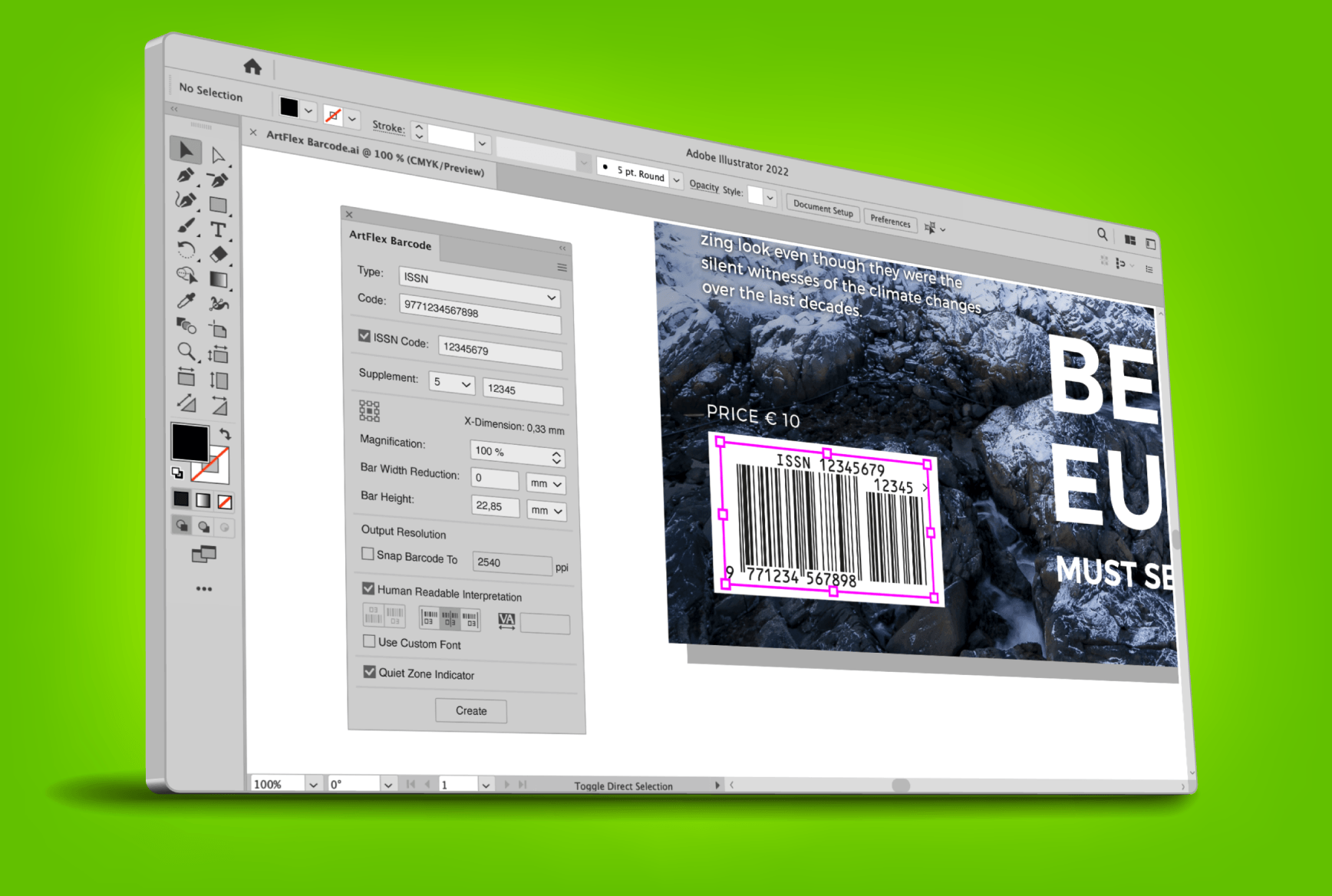Select the Shape Builder tool
Image resolution: width=1332 pixels, height=896 pixels.
(x=186, y=275)
